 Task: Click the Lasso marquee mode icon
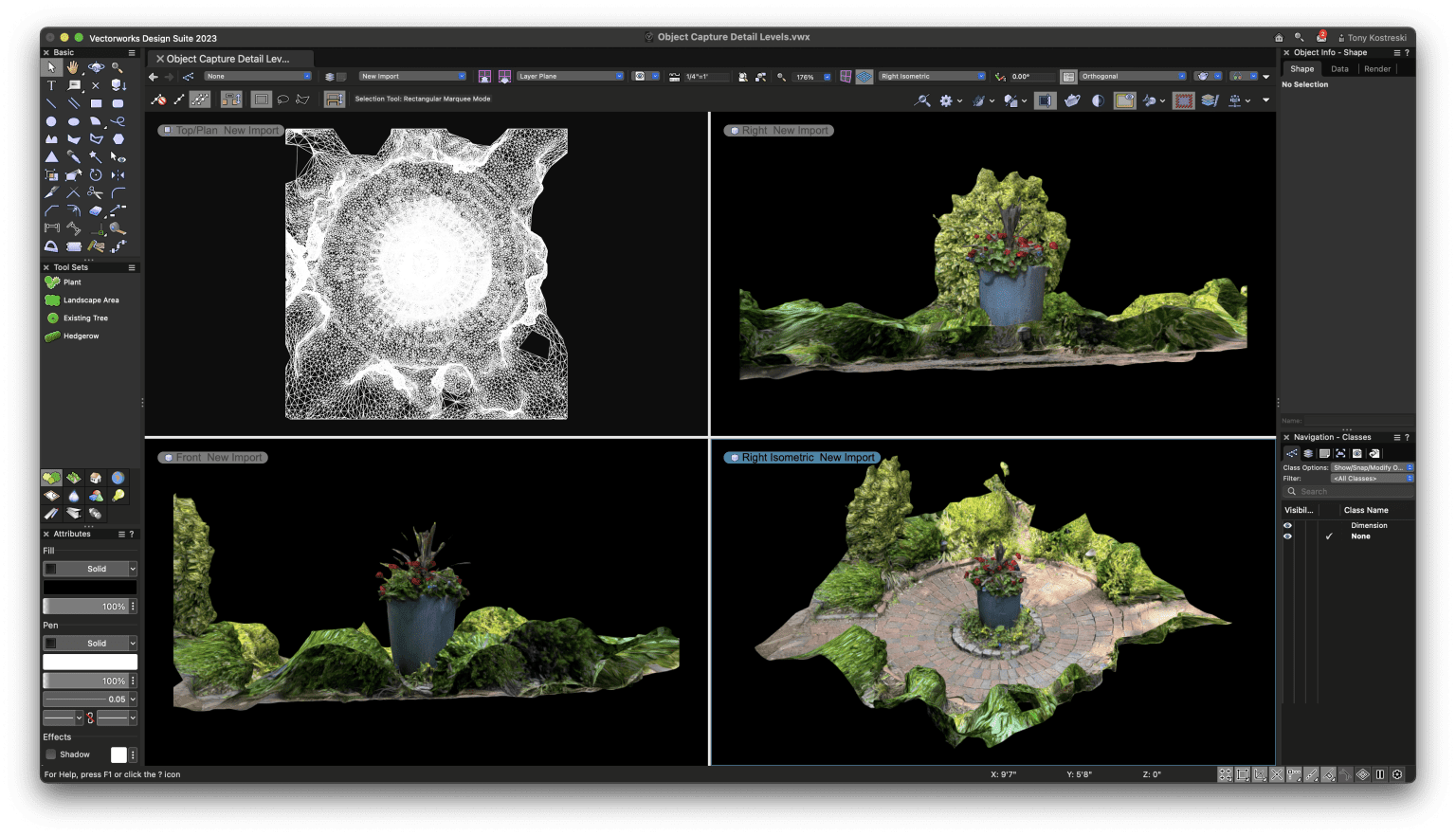pos(282,99)
